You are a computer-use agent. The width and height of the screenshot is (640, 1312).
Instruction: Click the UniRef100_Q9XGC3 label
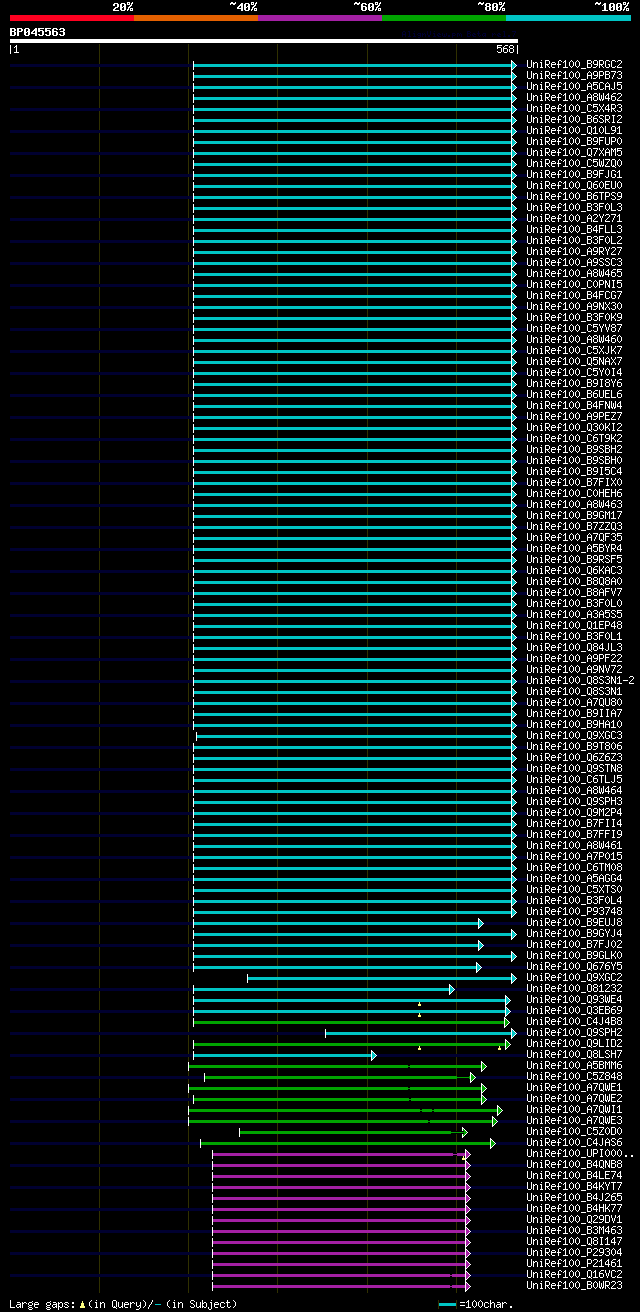coord(574,735)
